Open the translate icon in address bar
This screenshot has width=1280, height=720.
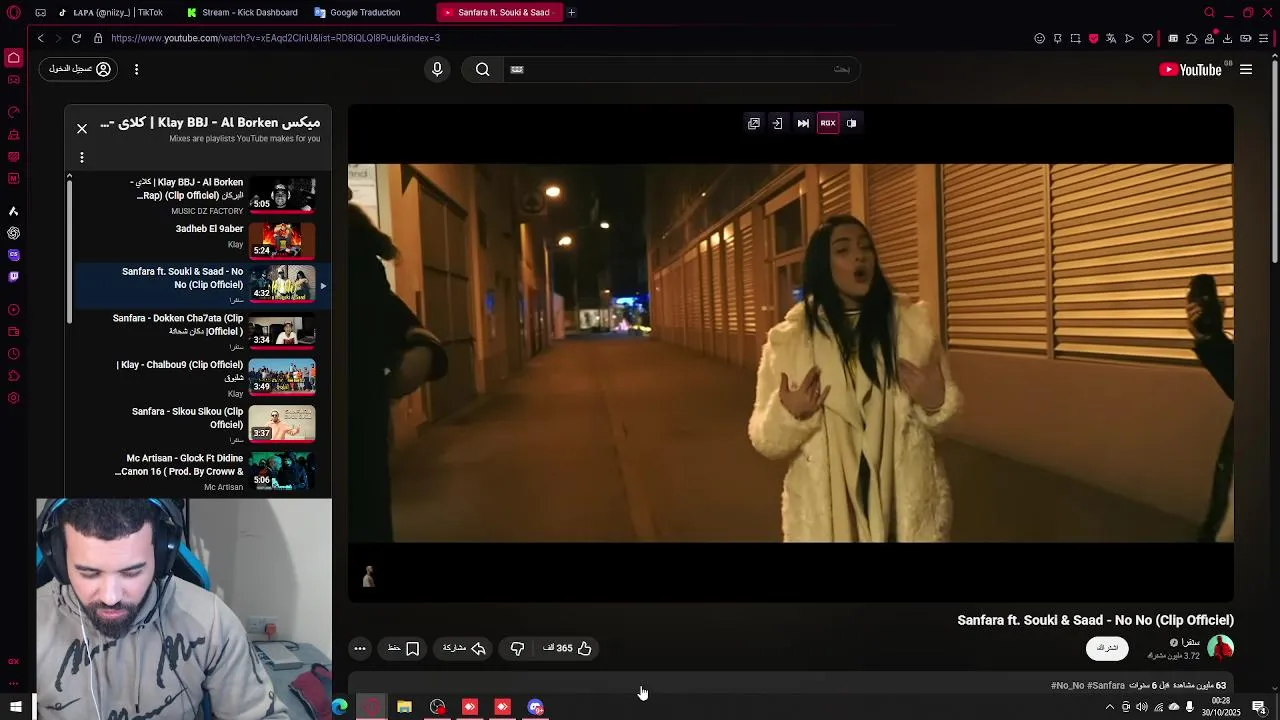[x=1110, y=38]
